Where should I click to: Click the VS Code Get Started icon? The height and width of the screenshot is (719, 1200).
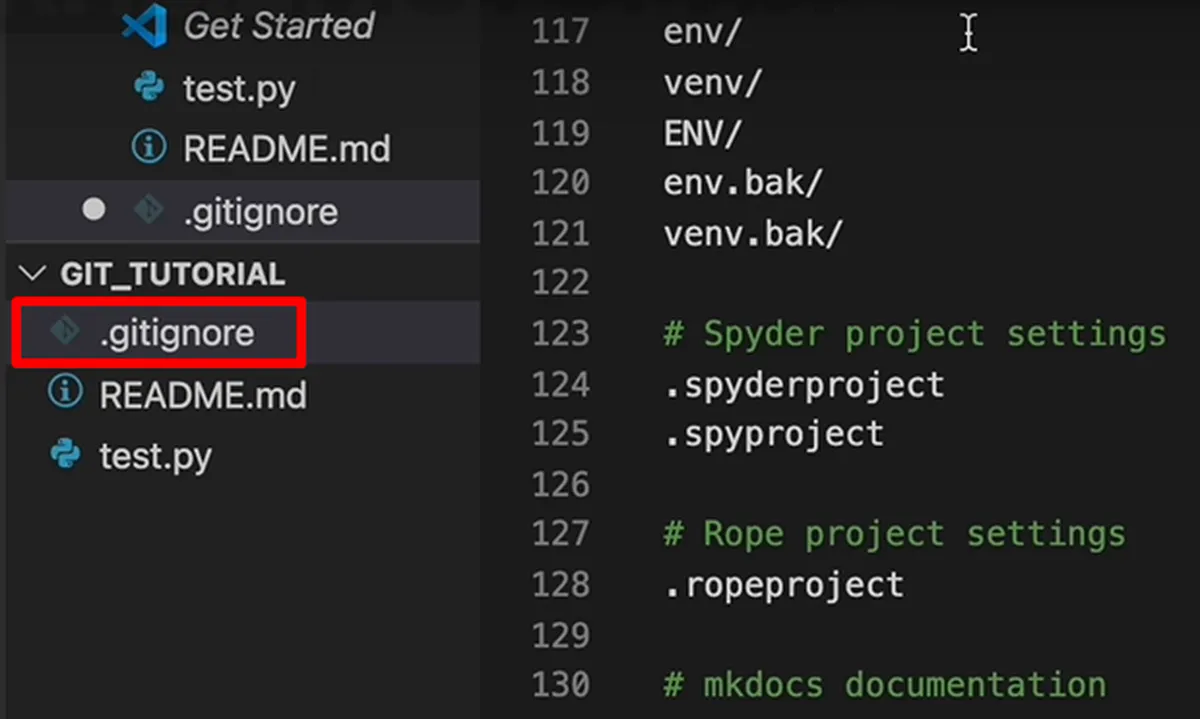(144, 25)
